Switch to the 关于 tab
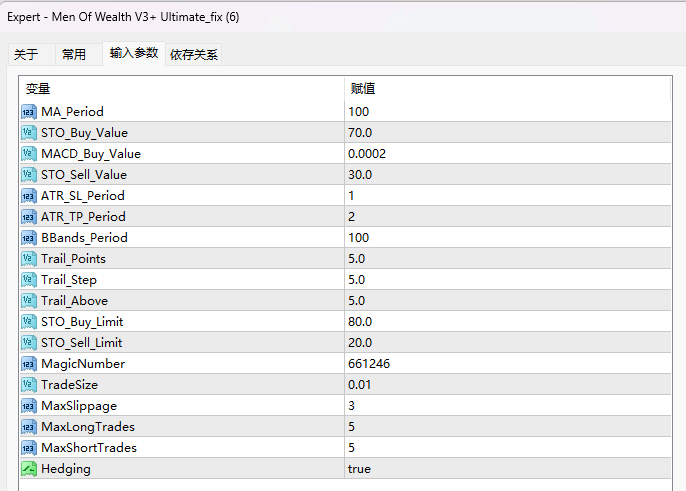This screenshot has width=686, height=491. click(x=26, y=55)
